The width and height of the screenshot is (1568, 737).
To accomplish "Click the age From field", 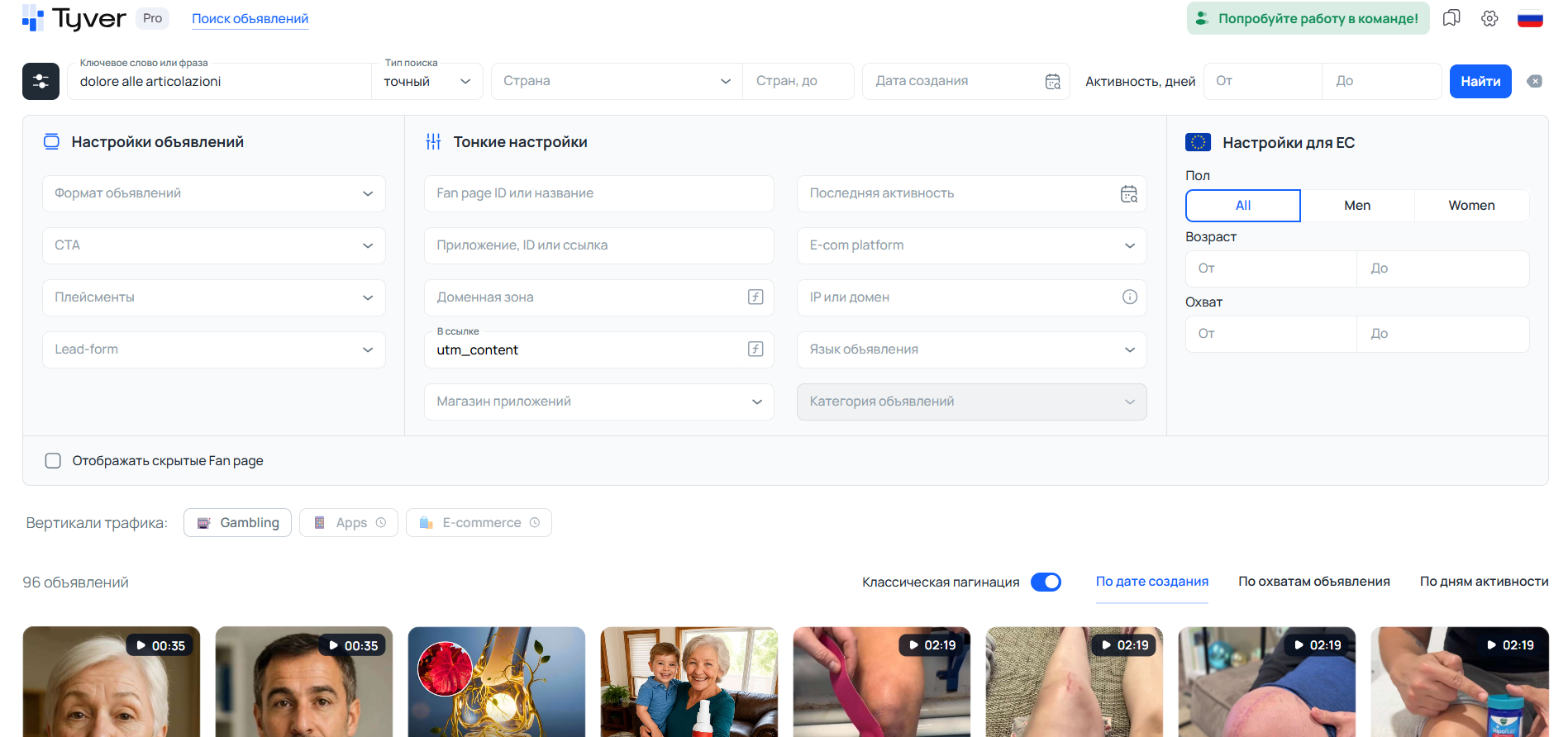I will click(1271, 269).
